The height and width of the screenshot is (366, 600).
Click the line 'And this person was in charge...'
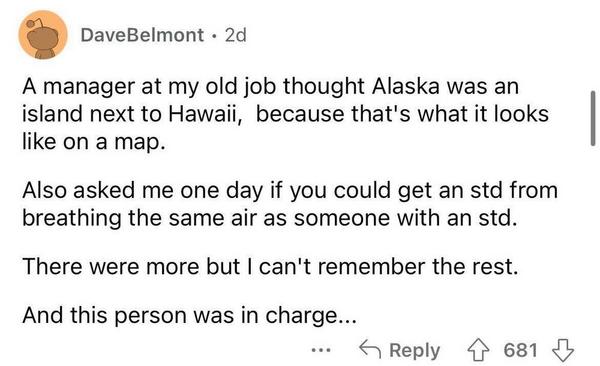coord(189,316)
